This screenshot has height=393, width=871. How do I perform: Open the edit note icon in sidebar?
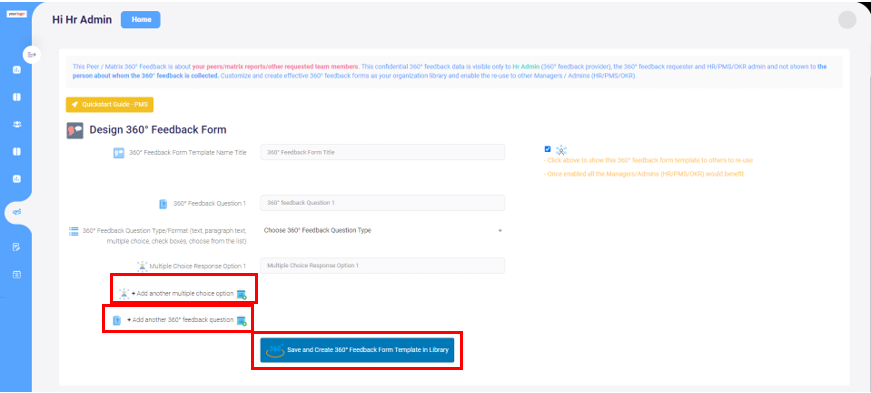click(x=17, y=247)
